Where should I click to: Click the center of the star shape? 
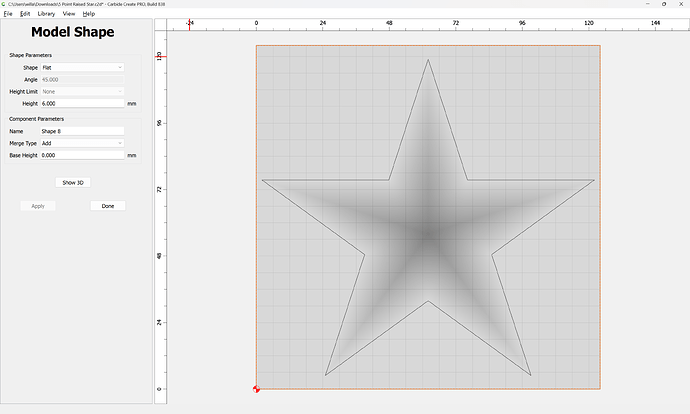pyautogui.click(x=428, y=235)
